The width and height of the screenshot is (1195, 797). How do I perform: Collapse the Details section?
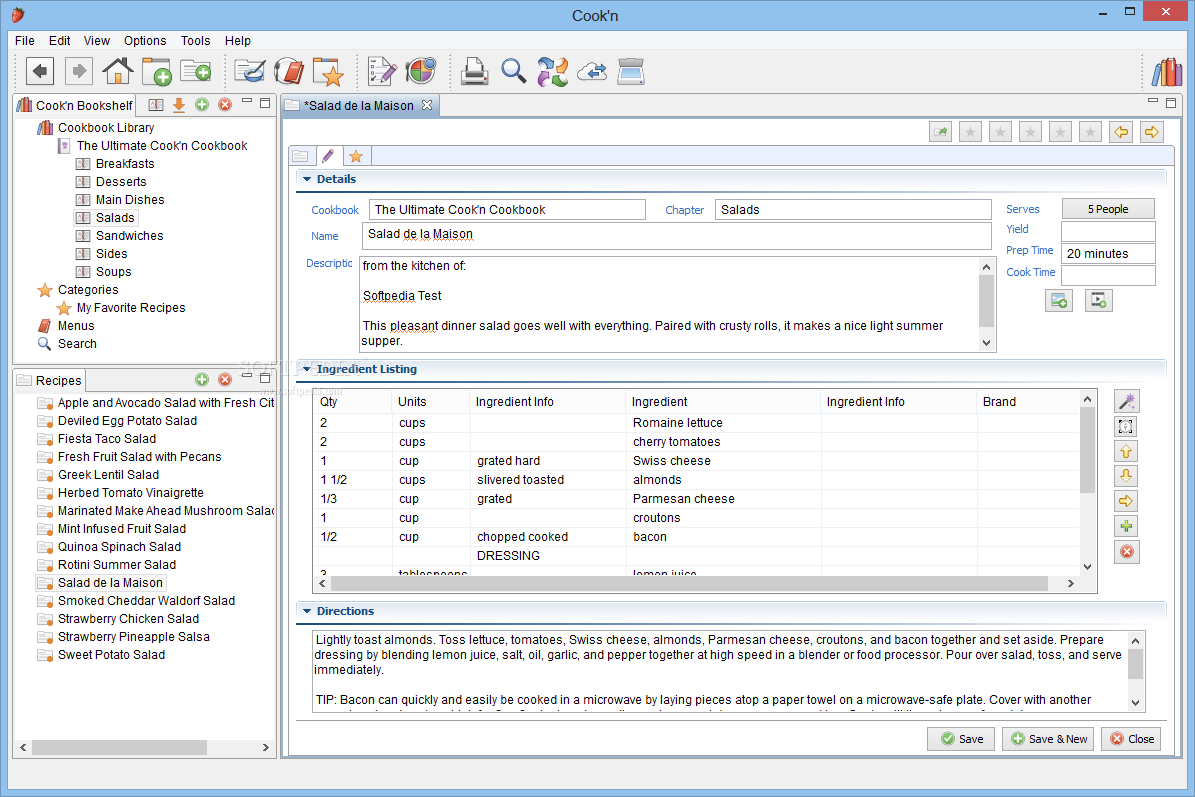point(307,179)
